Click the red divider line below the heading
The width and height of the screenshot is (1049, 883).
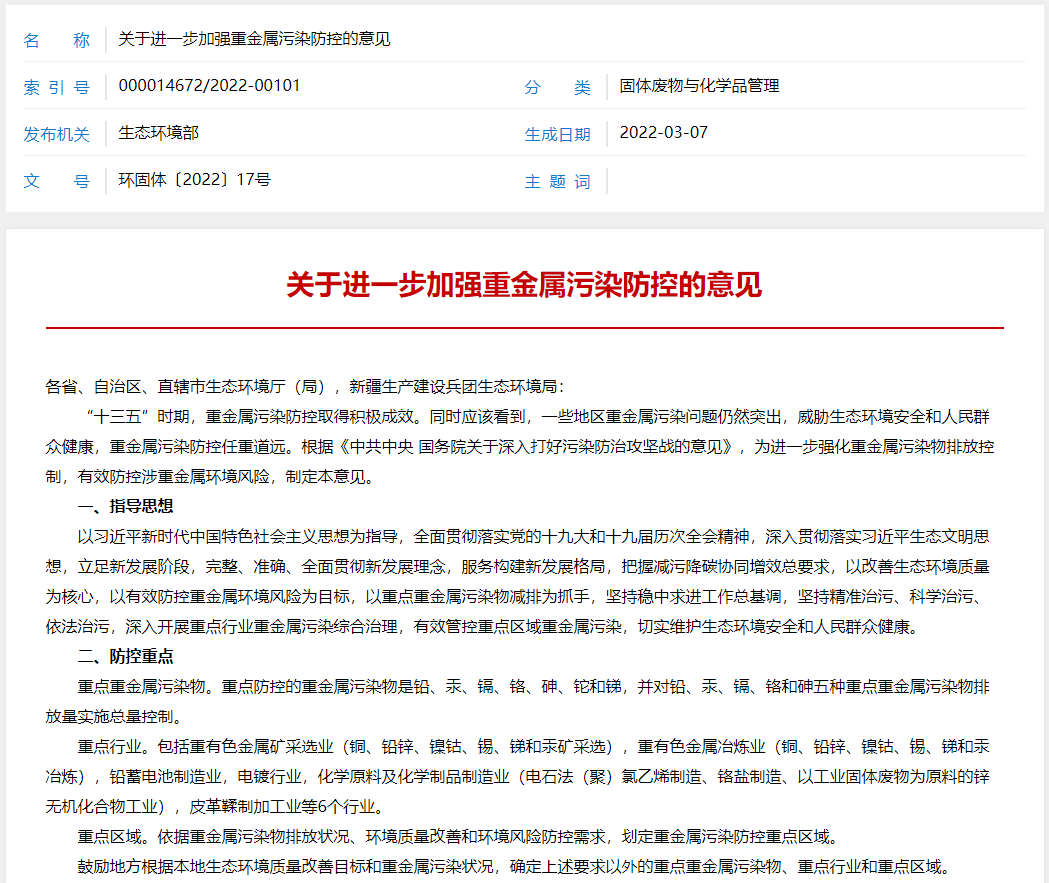(x=524, y=326)
